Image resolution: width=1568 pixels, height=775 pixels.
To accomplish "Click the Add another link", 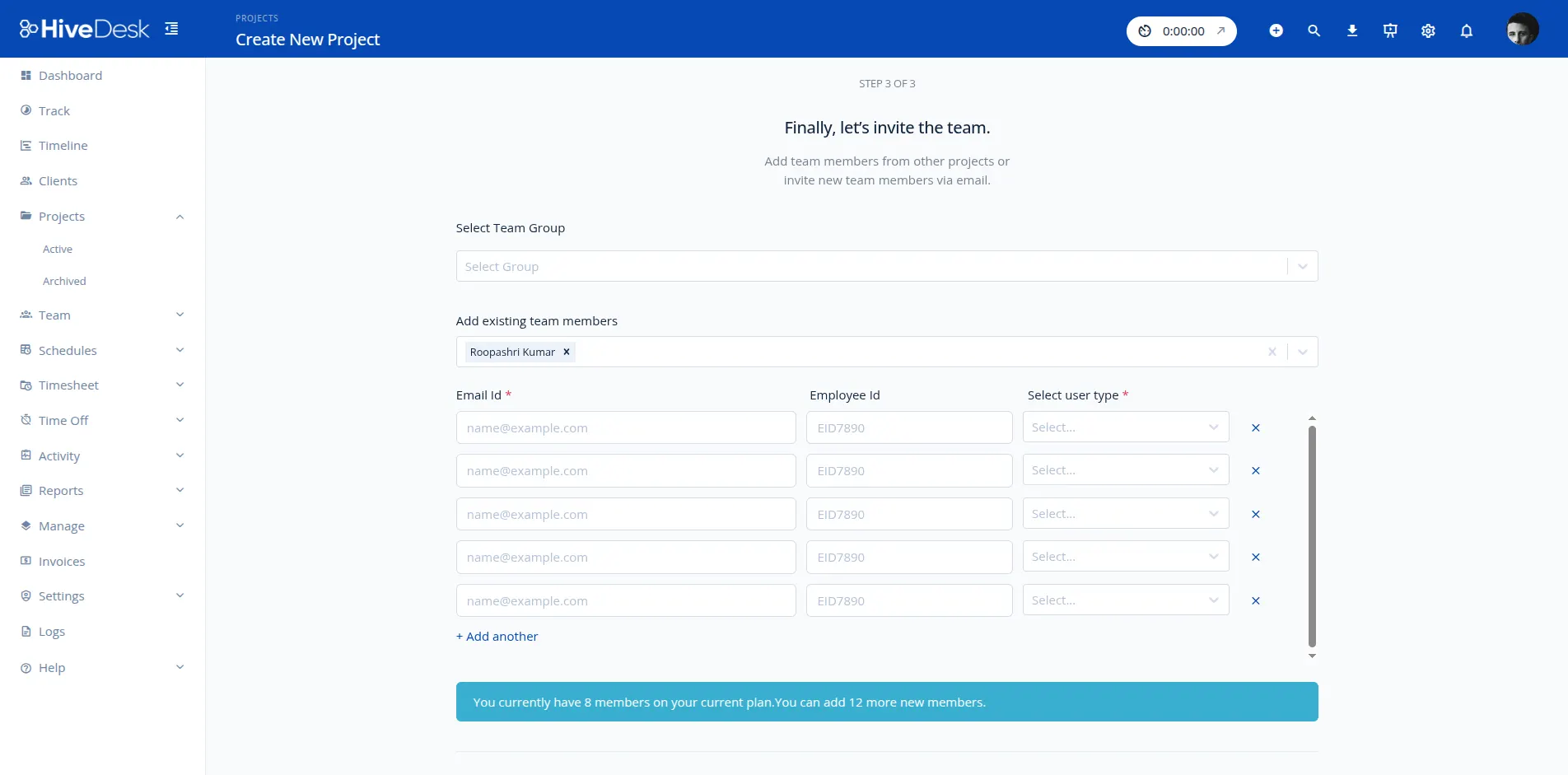I will [497, 636].
